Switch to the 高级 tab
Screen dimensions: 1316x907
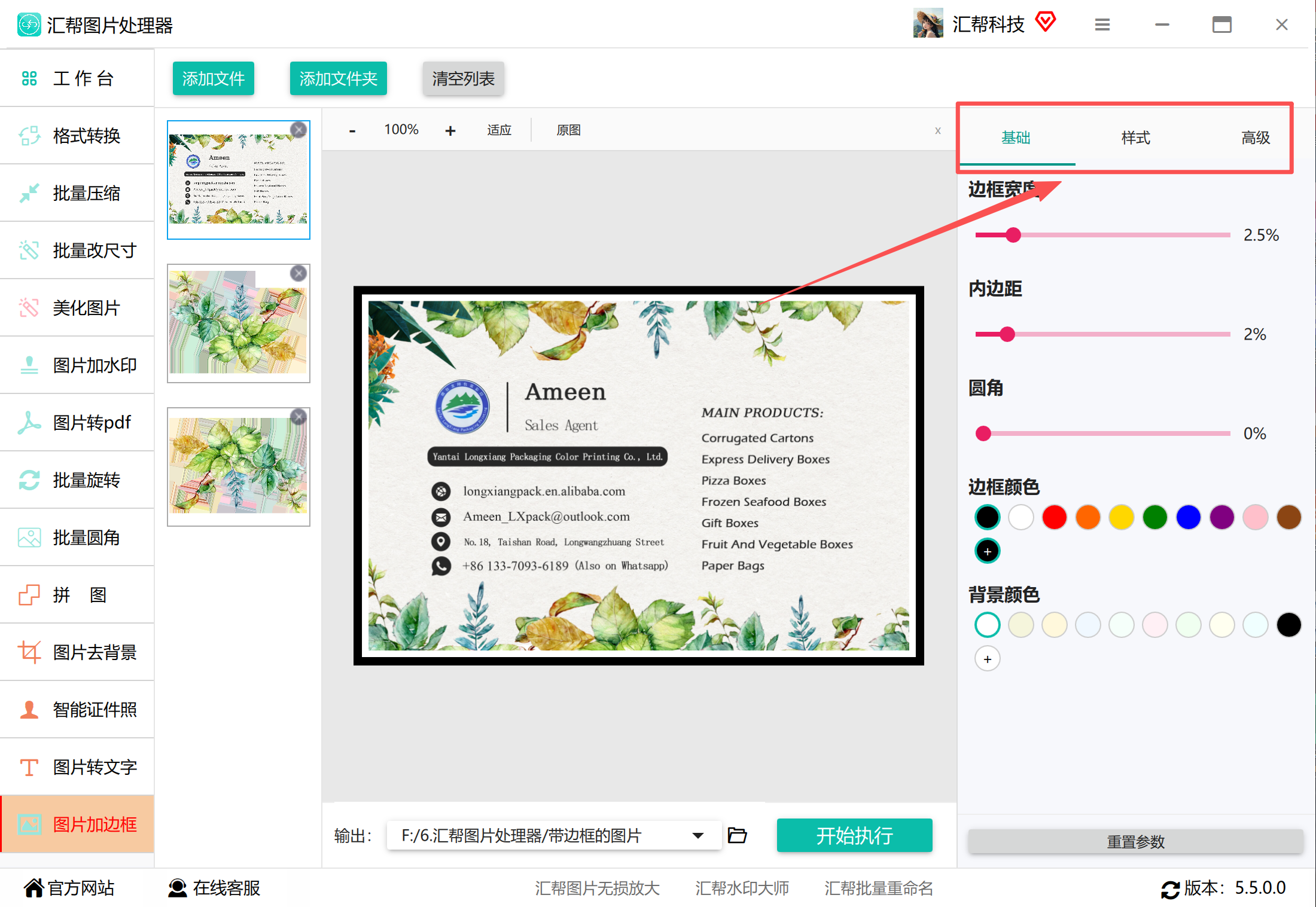(x=1255, y=138)
